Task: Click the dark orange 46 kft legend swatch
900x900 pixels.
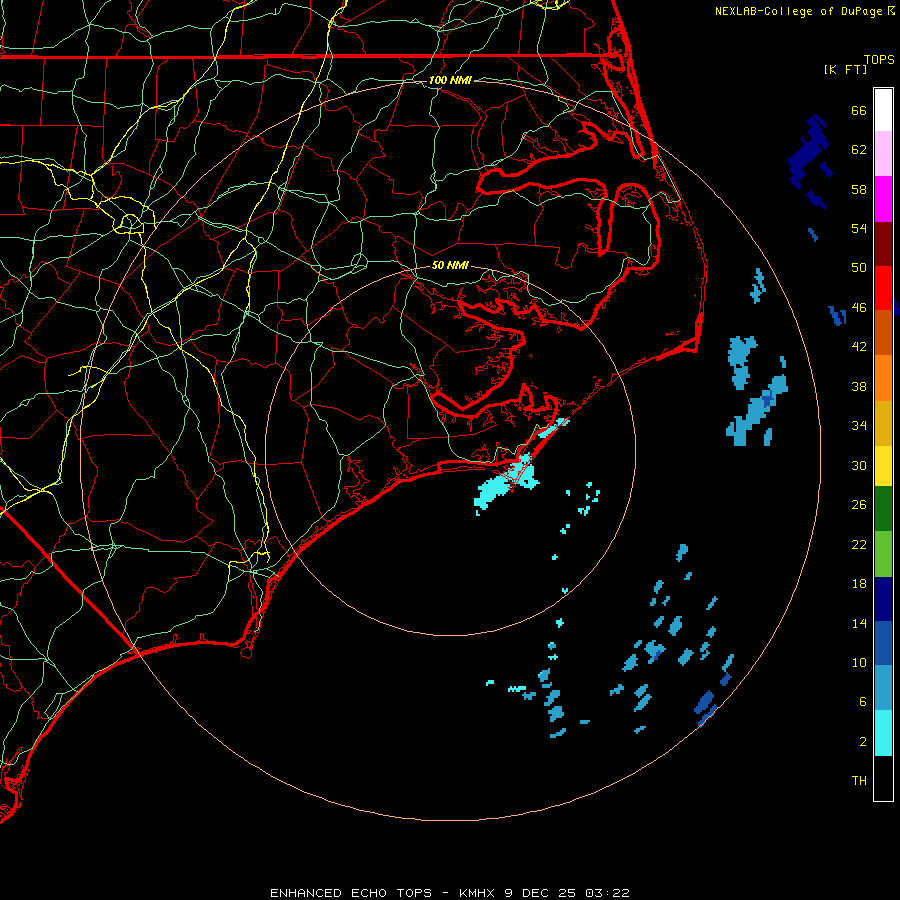Action: click(x=883, y=333)
